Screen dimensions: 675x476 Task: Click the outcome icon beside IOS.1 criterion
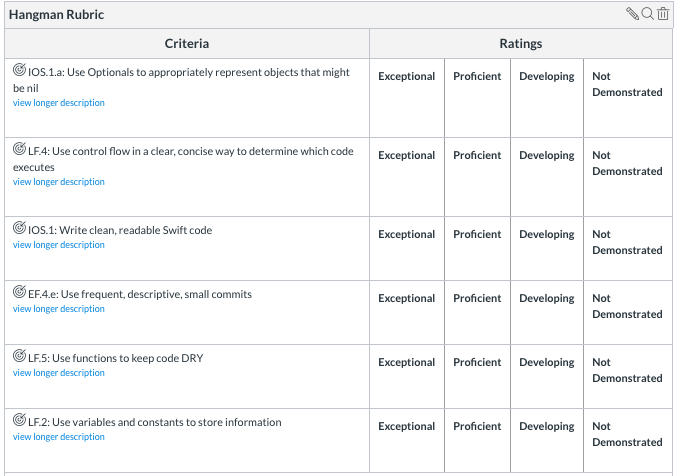click(x=19, y=229)
